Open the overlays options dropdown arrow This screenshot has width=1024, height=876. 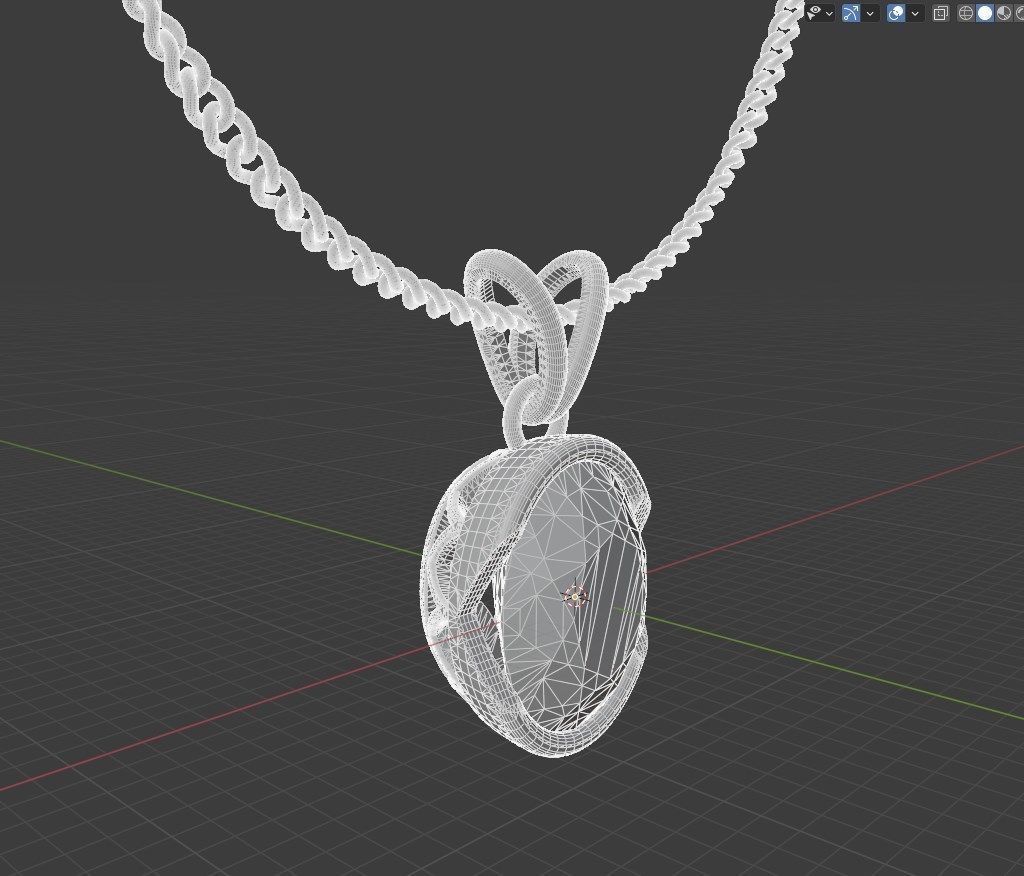pyautogui.click(x=915, y=13)
